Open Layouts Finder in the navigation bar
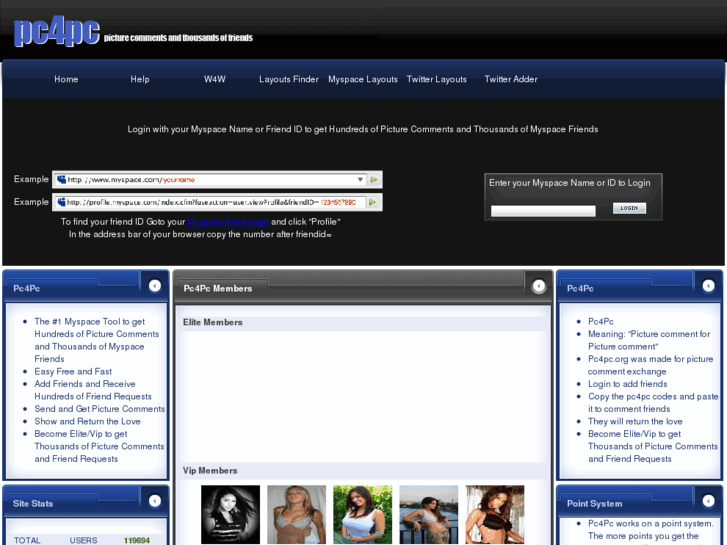This screenshot has width=727, height=545. click(289, 79)
